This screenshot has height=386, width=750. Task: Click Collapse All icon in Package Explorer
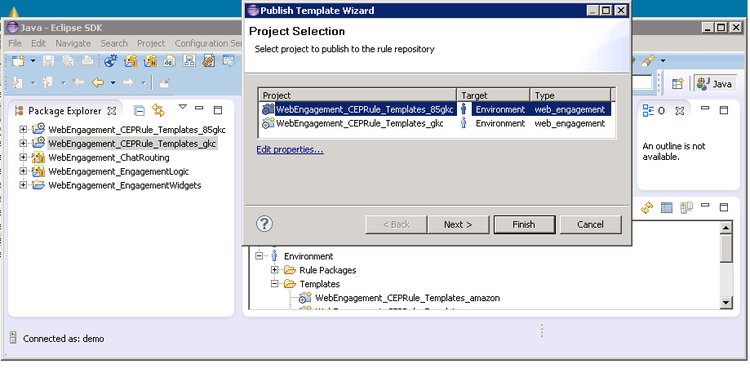pyautogui.click(x=139, y=111)
